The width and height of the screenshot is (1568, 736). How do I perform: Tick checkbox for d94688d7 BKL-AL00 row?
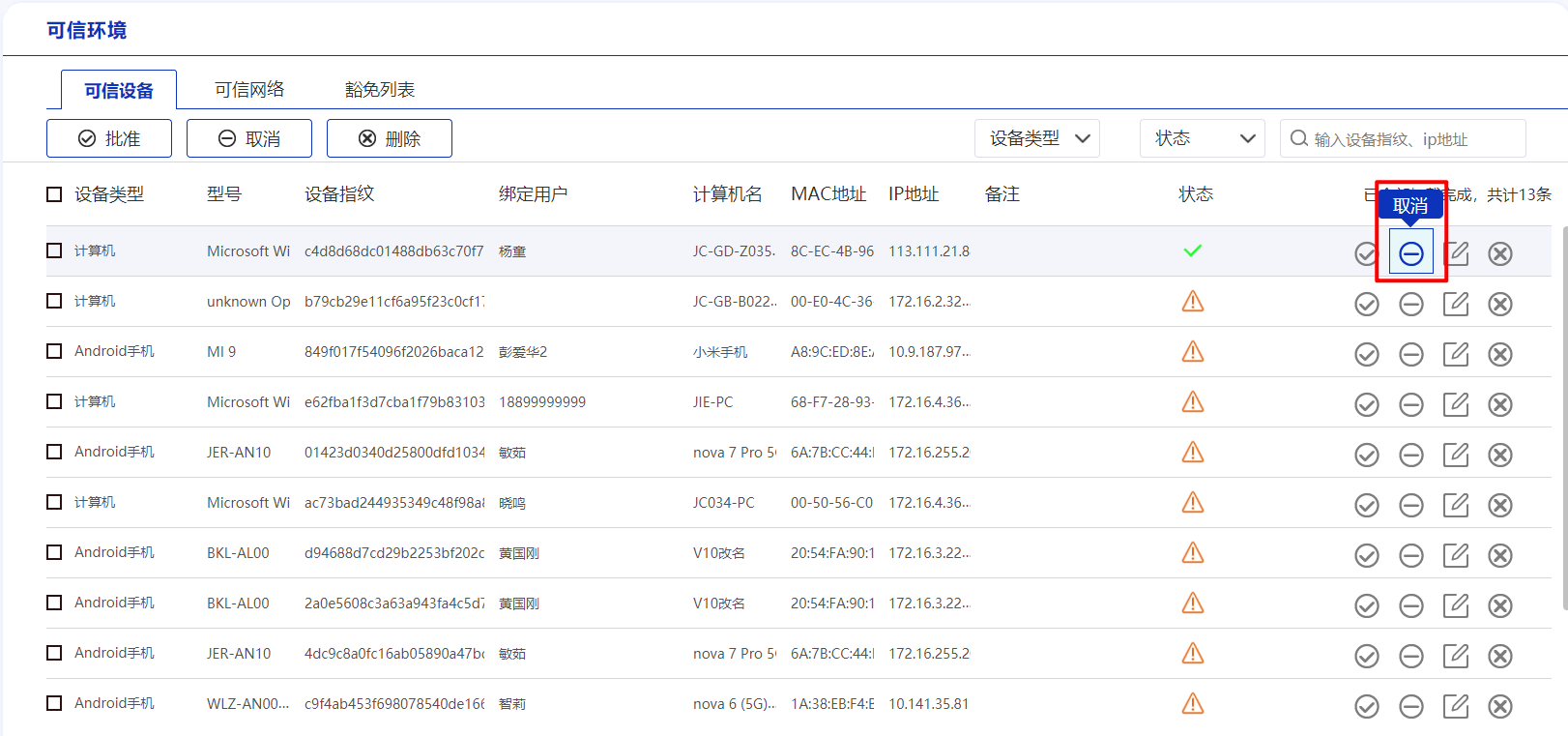click(54, 552)
